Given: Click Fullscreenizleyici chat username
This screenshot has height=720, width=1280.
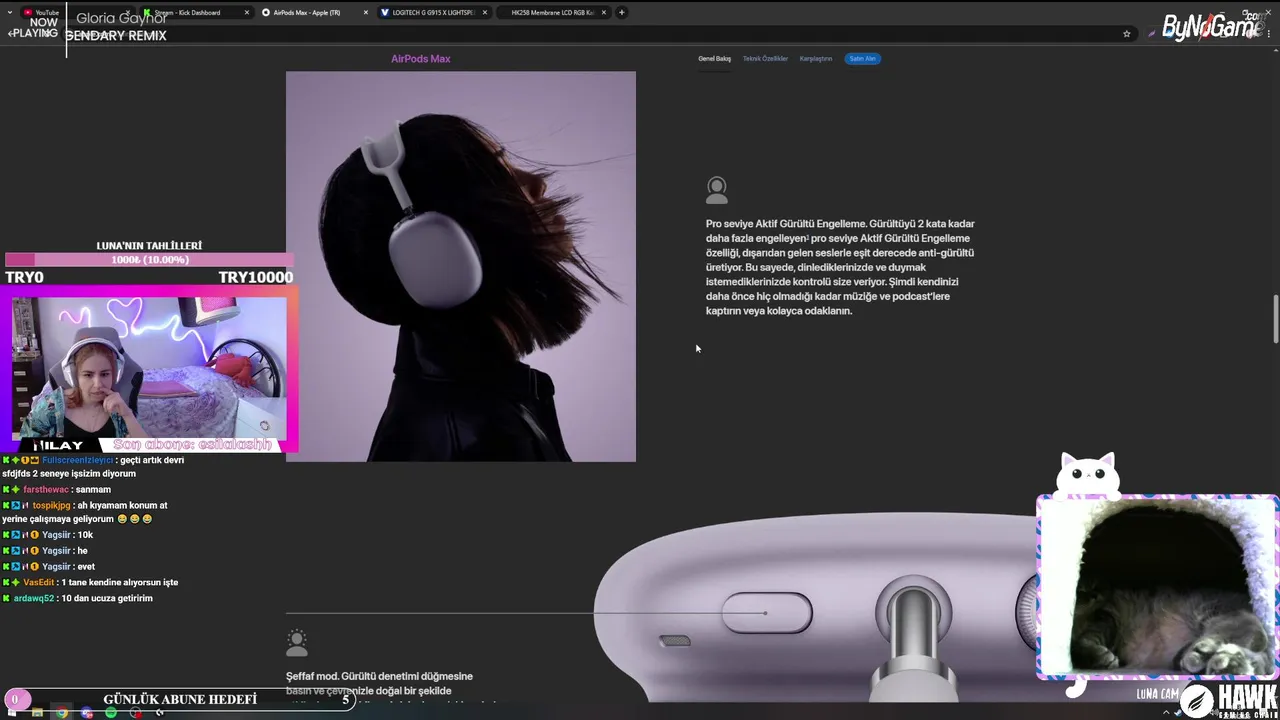Looking at the screenshot, I should [x=78, y=460].
